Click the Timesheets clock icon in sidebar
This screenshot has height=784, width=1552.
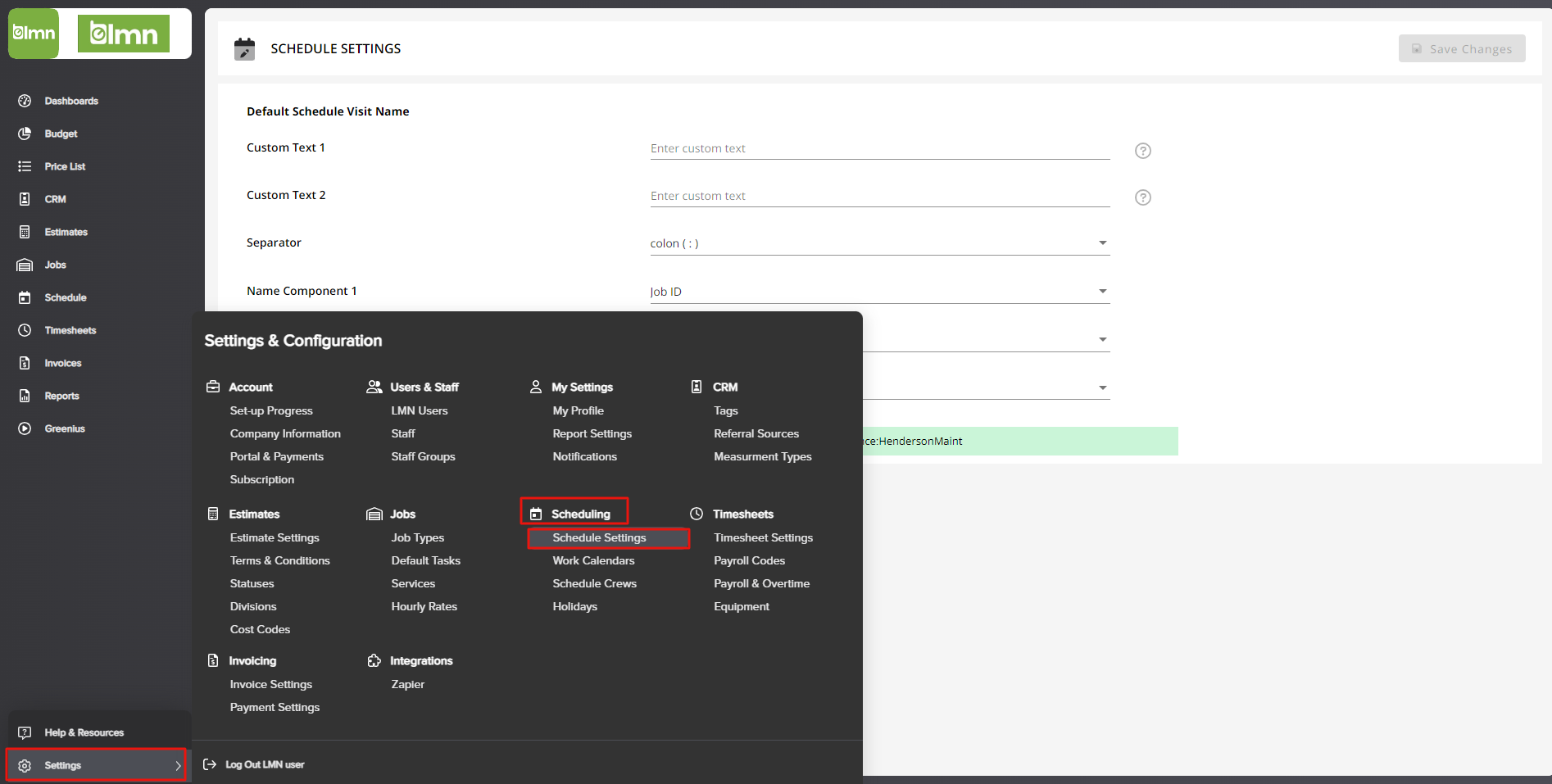[25, 330]
